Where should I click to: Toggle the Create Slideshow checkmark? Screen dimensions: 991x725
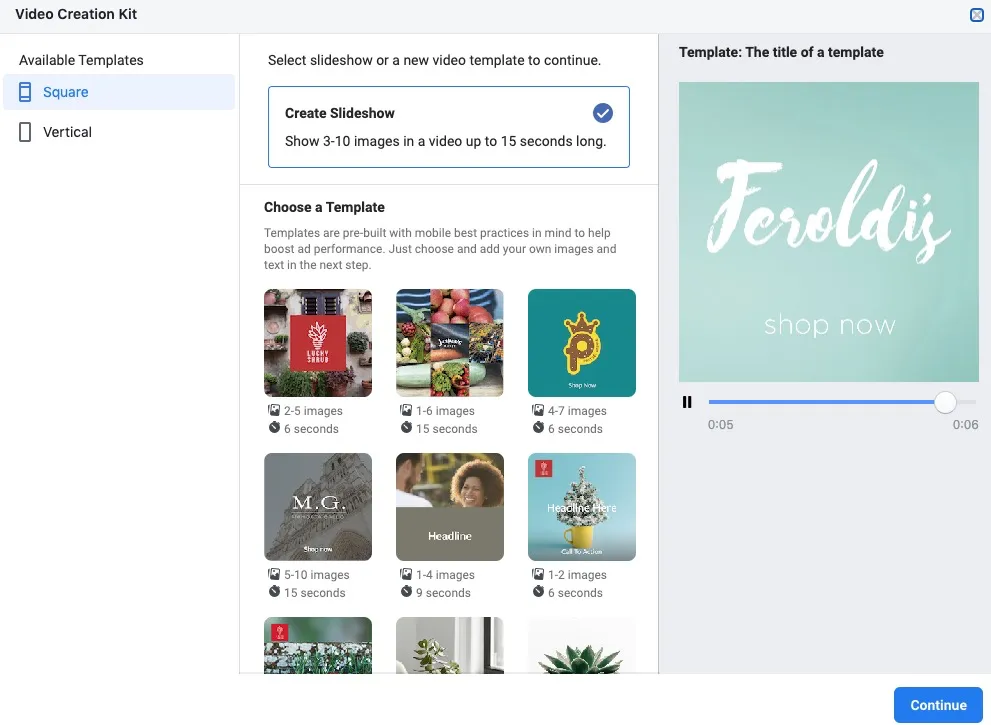tap(602, 112)
